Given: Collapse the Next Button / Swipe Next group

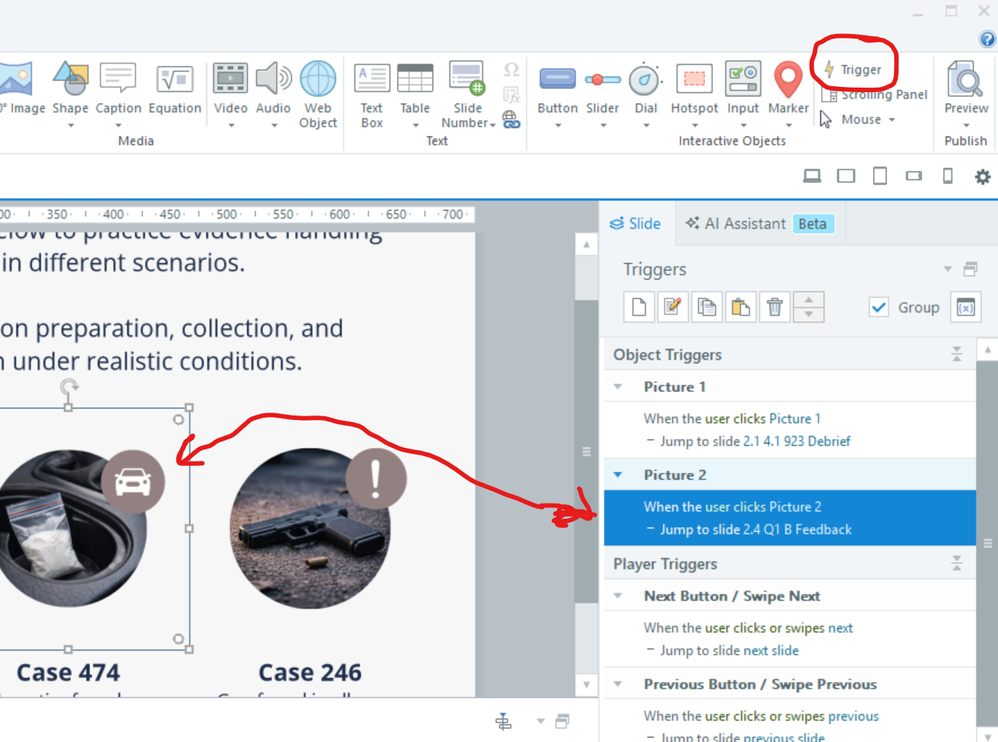Looking at the screenshot, I should click(618, 596).
